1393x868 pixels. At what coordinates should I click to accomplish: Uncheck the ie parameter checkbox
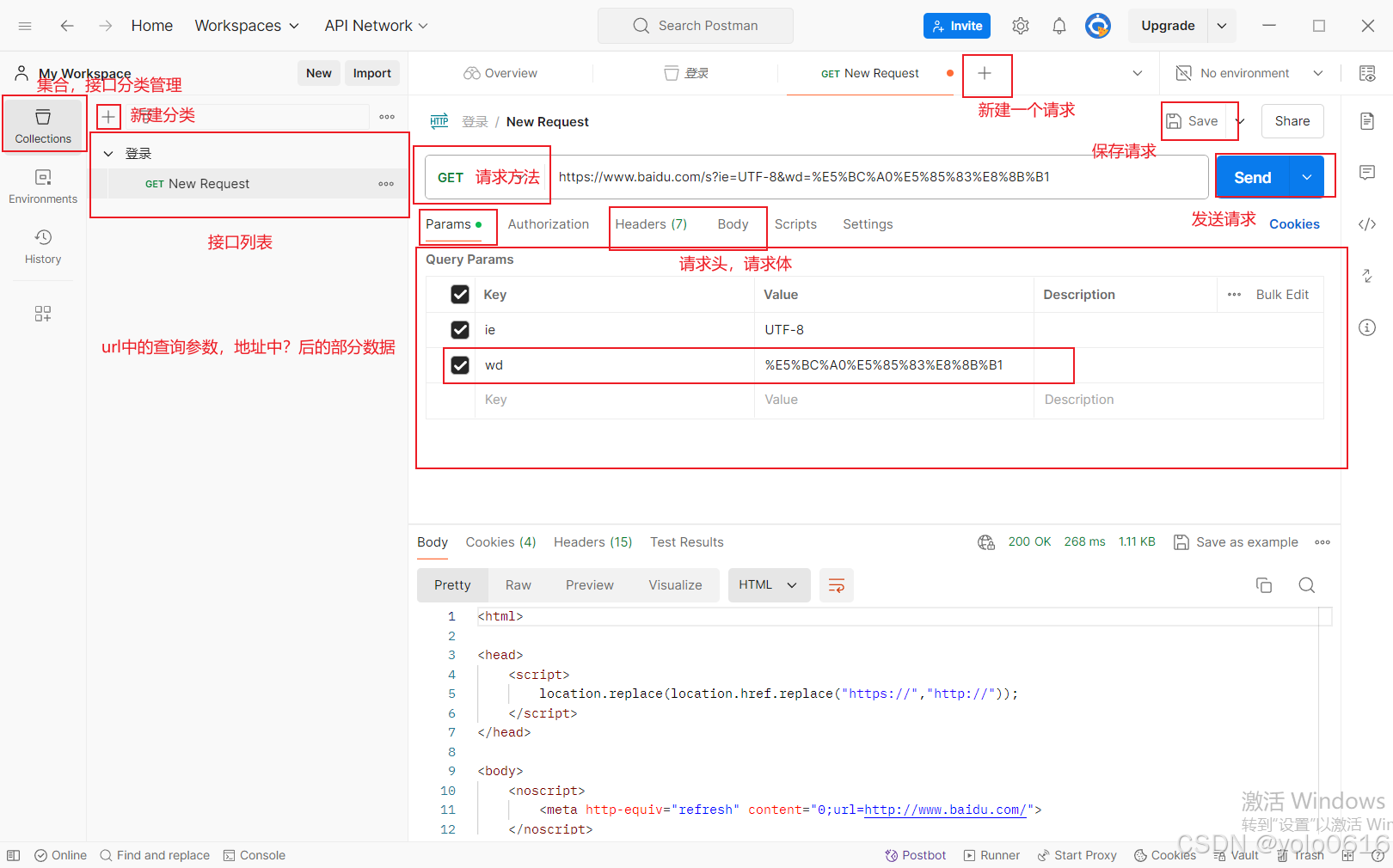[x=460, y=330]
